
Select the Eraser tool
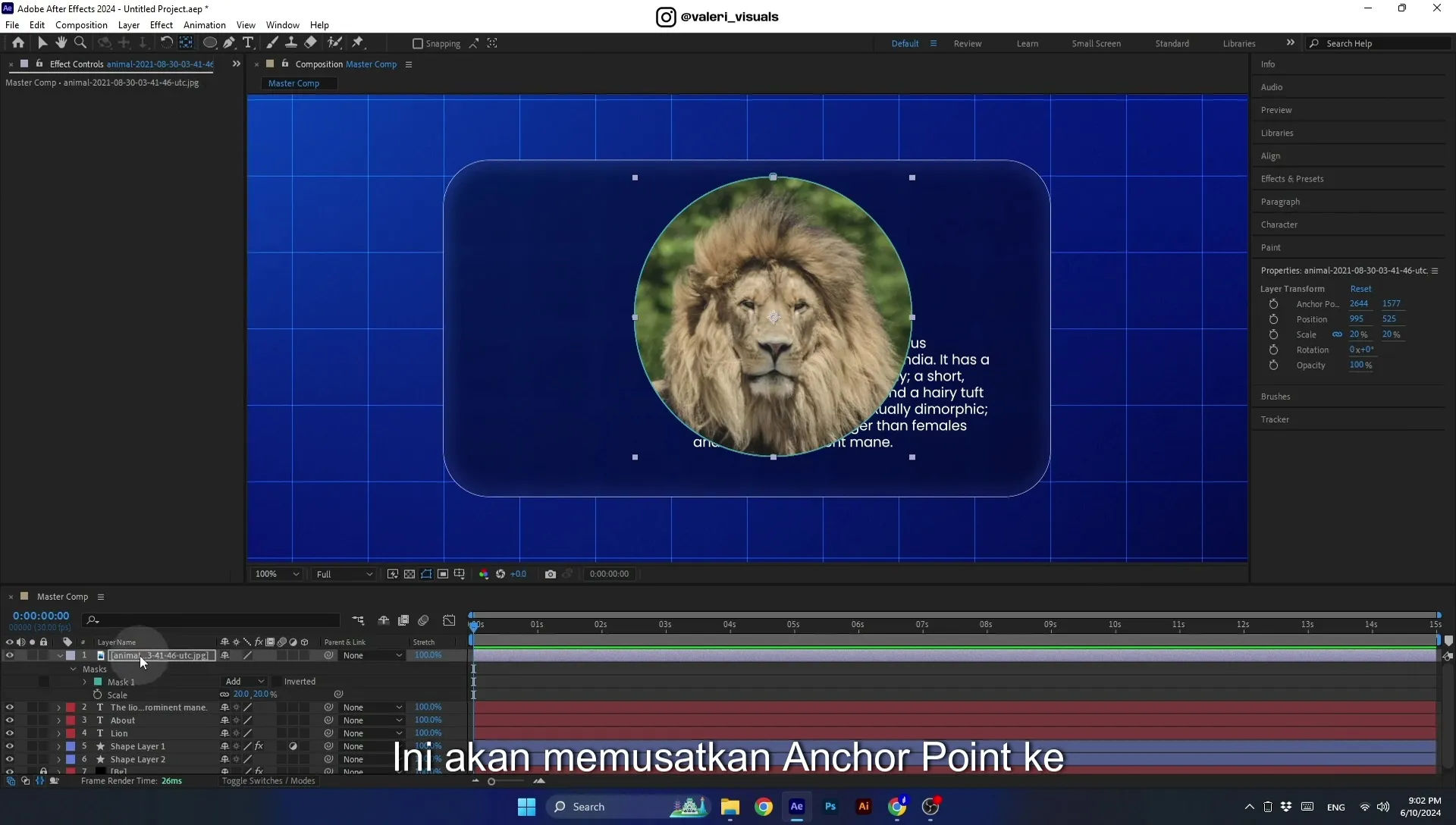tap(310, 43)
